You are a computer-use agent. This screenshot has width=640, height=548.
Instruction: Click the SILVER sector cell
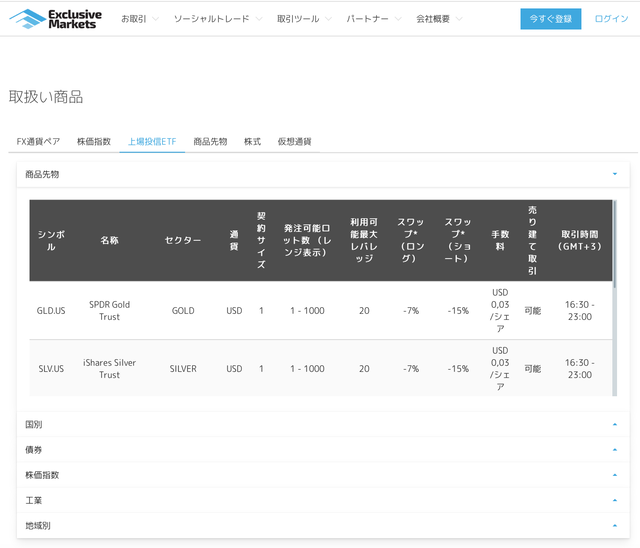tap(183, 369)
